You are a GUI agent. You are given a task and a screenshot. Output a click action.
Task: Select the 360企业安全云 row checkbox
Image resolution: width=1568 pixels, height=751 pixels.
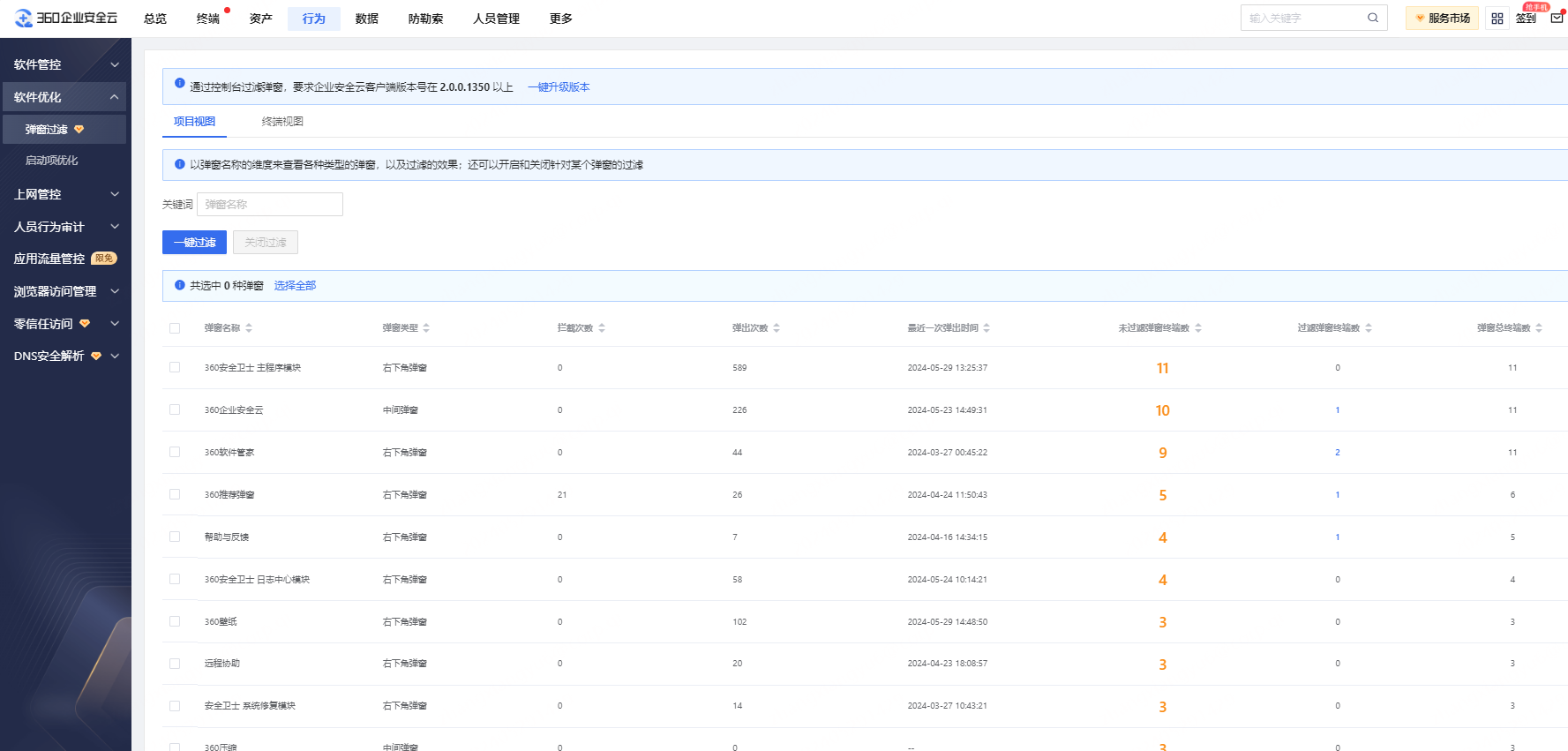pyautogui.click(x=175, y=410)
